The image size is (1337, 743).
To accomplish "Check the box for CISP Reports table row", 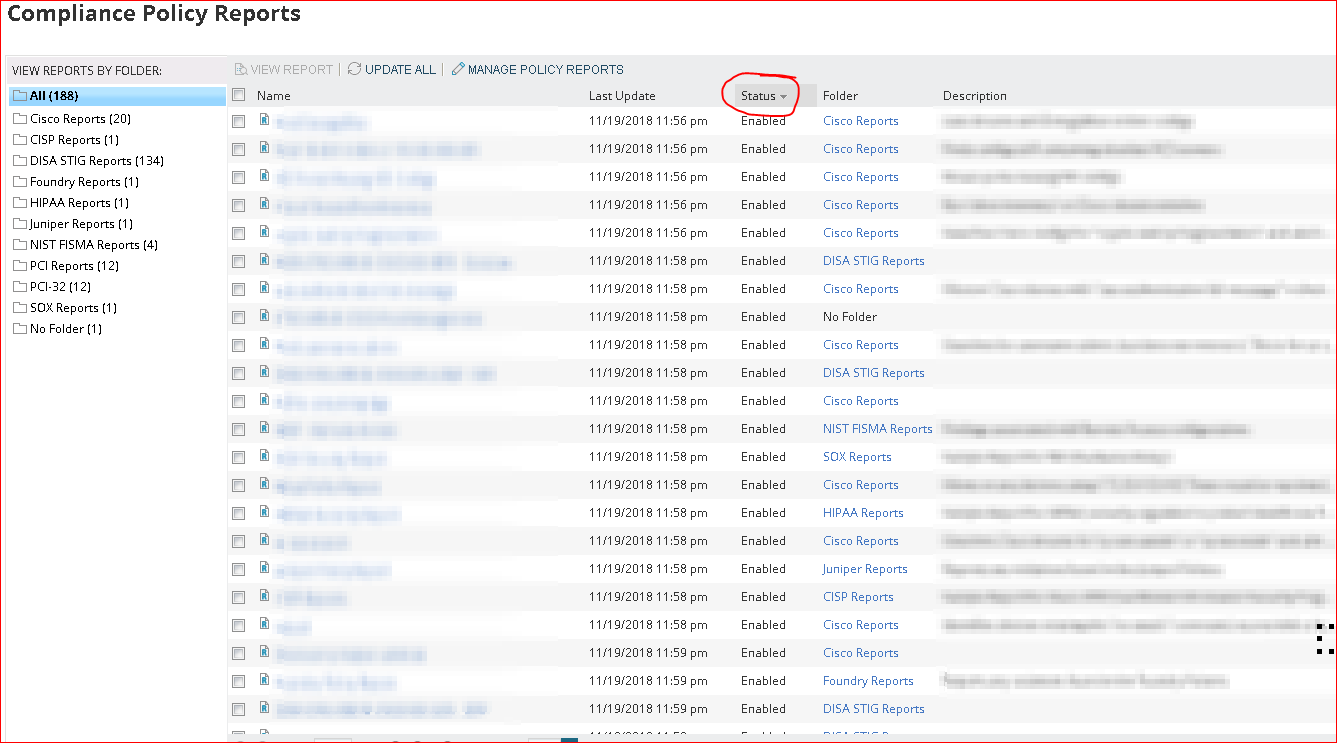I will click(238, 597).
